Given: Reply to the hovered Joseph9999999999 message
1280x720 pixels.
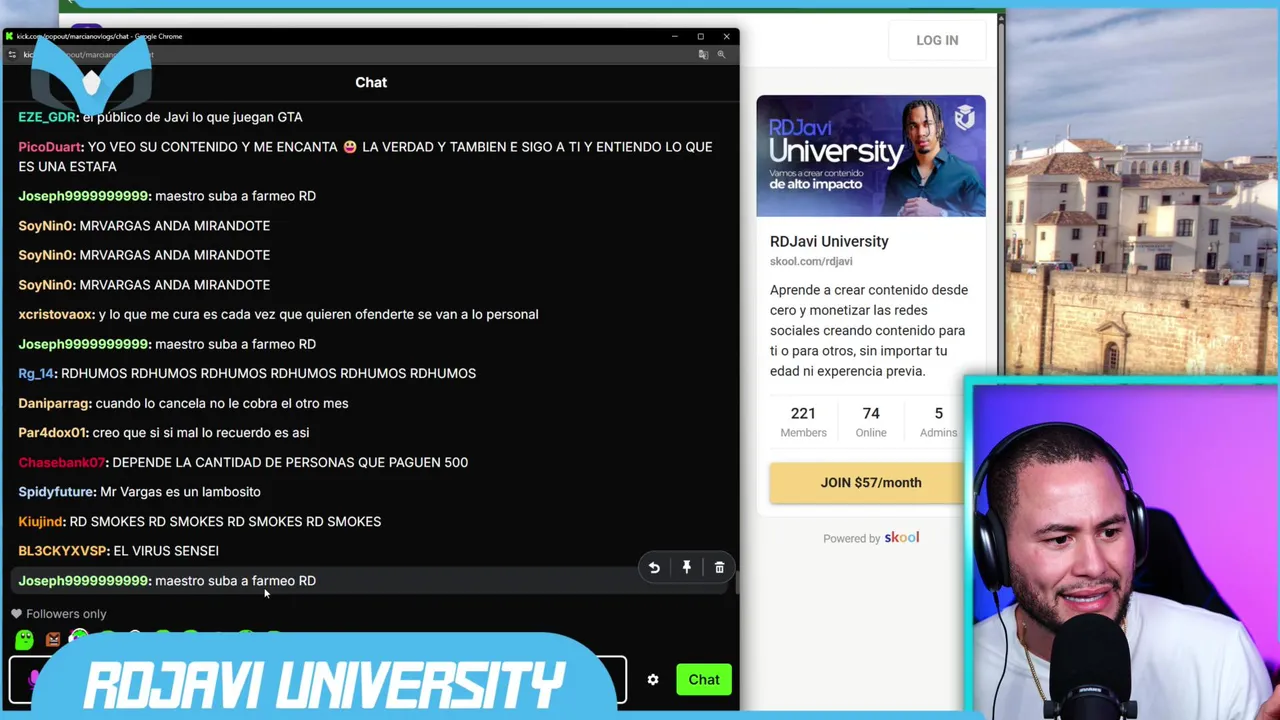Looking at the screenshot, I should [x=654, y=568].
